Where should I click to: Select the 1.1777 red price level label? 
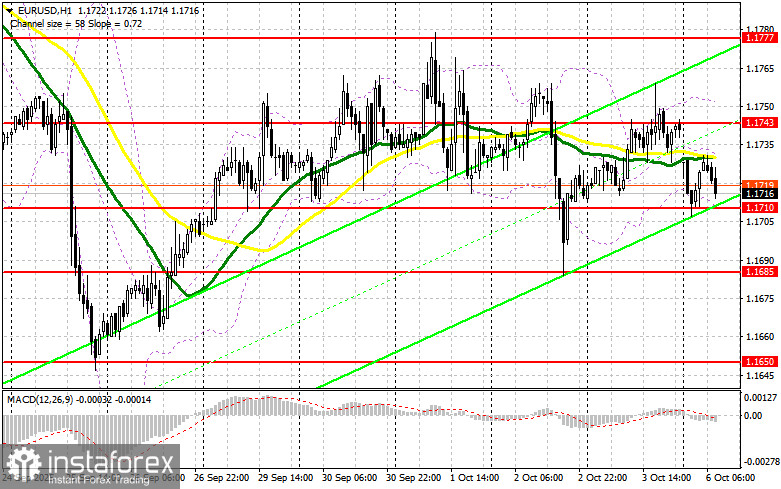759,38
